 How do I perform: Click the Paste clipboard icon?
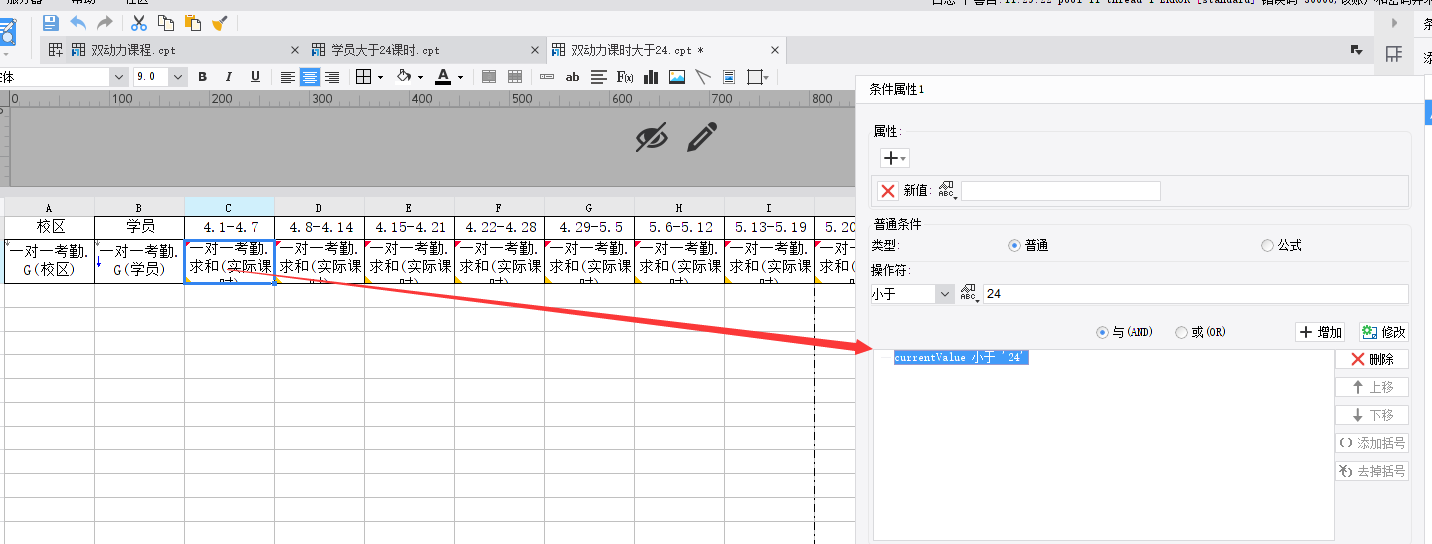(x=193, y=22)
